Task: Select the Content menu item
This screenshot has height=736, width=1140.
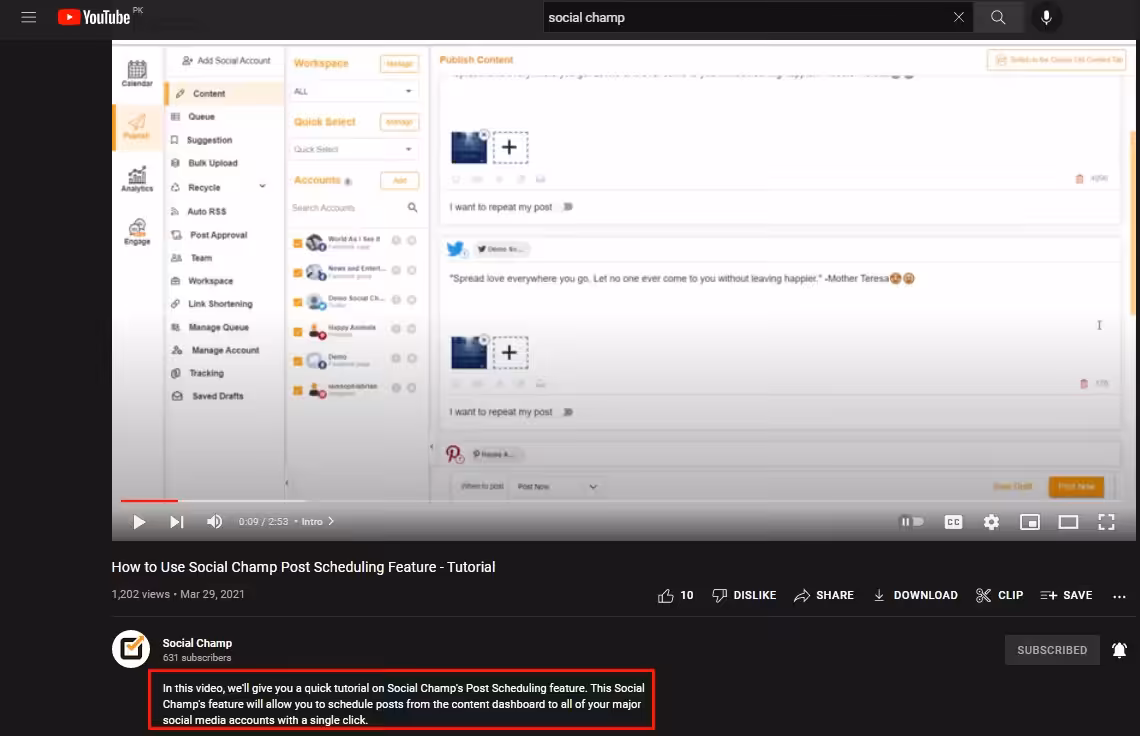Action: point(225,94)
